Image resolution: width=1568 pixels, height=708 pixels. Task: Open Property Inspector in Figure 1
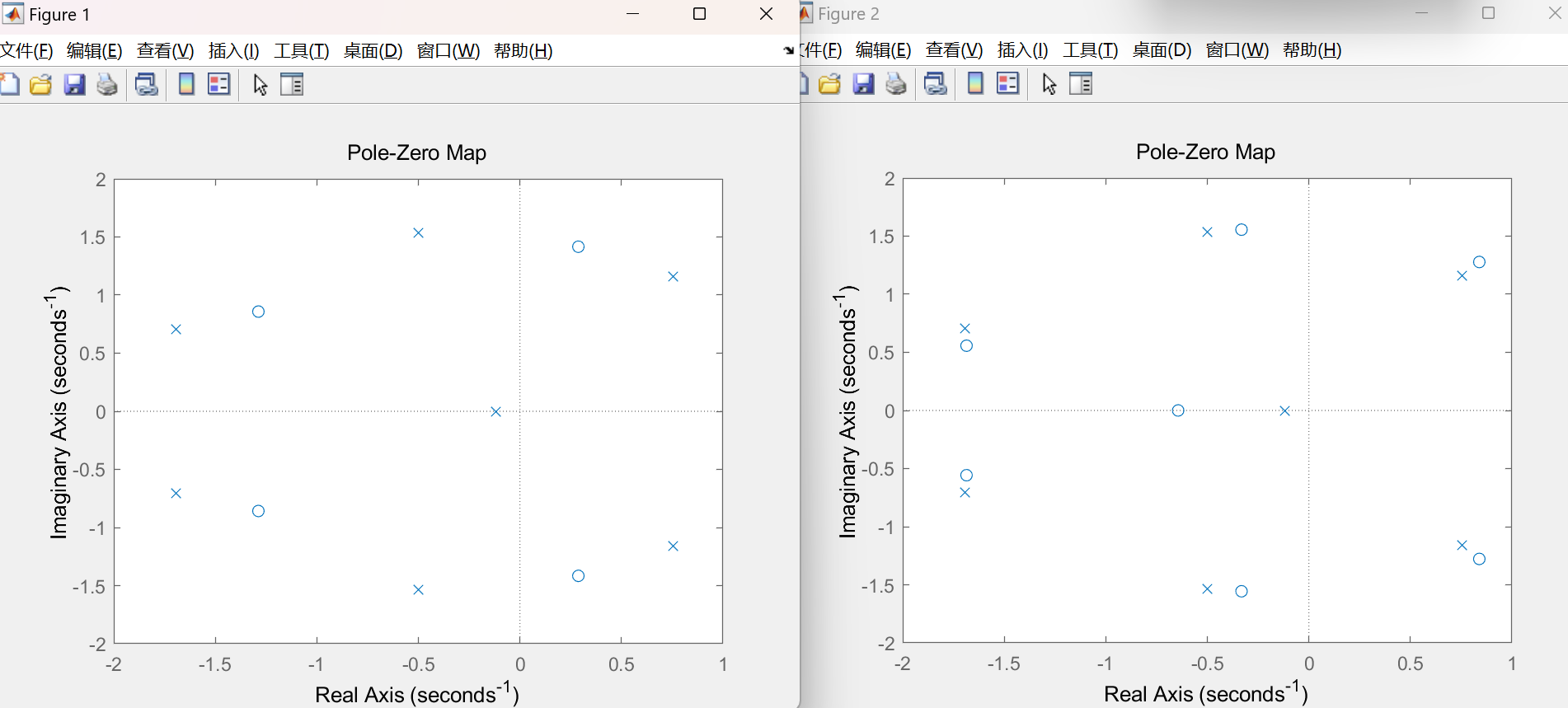coord(292,85)
